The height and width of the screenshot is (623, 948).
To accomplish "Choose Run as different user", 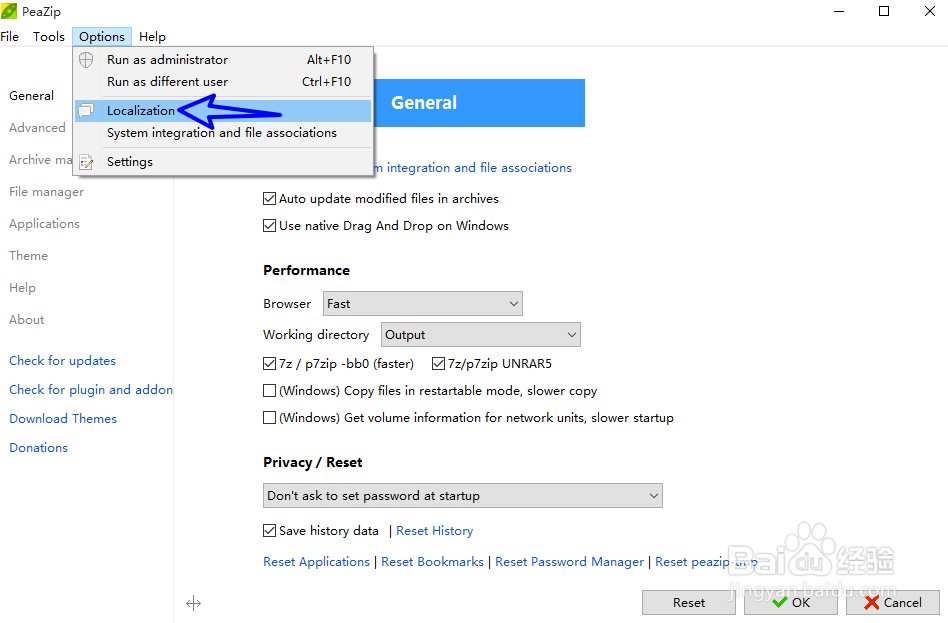I will click(x=222, y=82).
